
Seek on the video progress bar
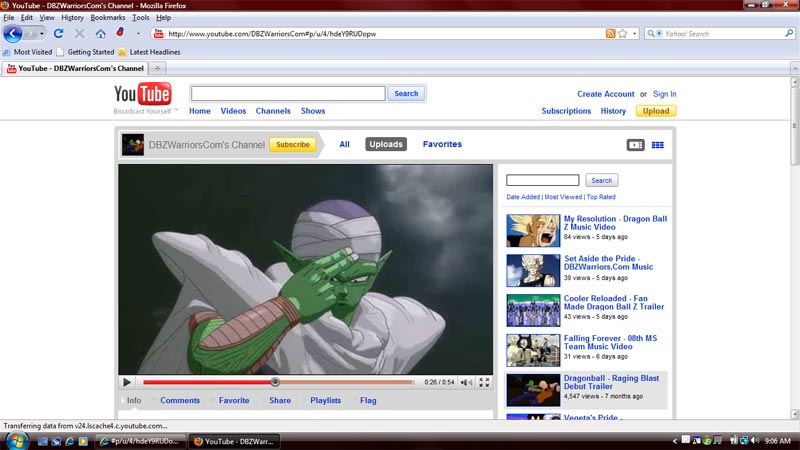[278, 382]
